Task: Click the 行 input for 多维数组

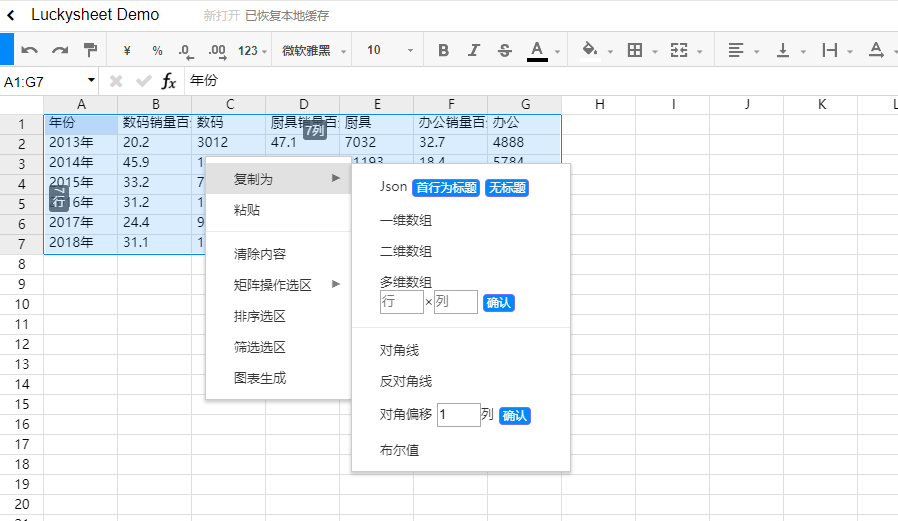Action: coord(401,302)
